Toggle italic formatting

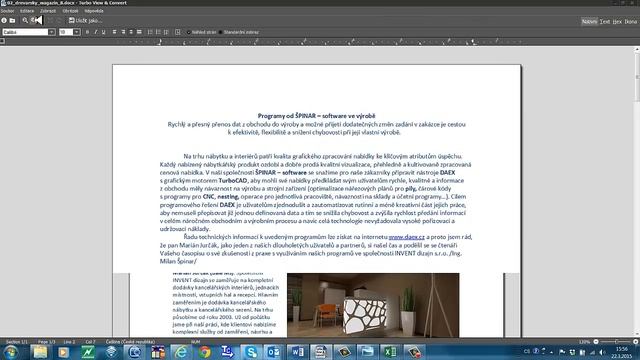tap(96, 32)
